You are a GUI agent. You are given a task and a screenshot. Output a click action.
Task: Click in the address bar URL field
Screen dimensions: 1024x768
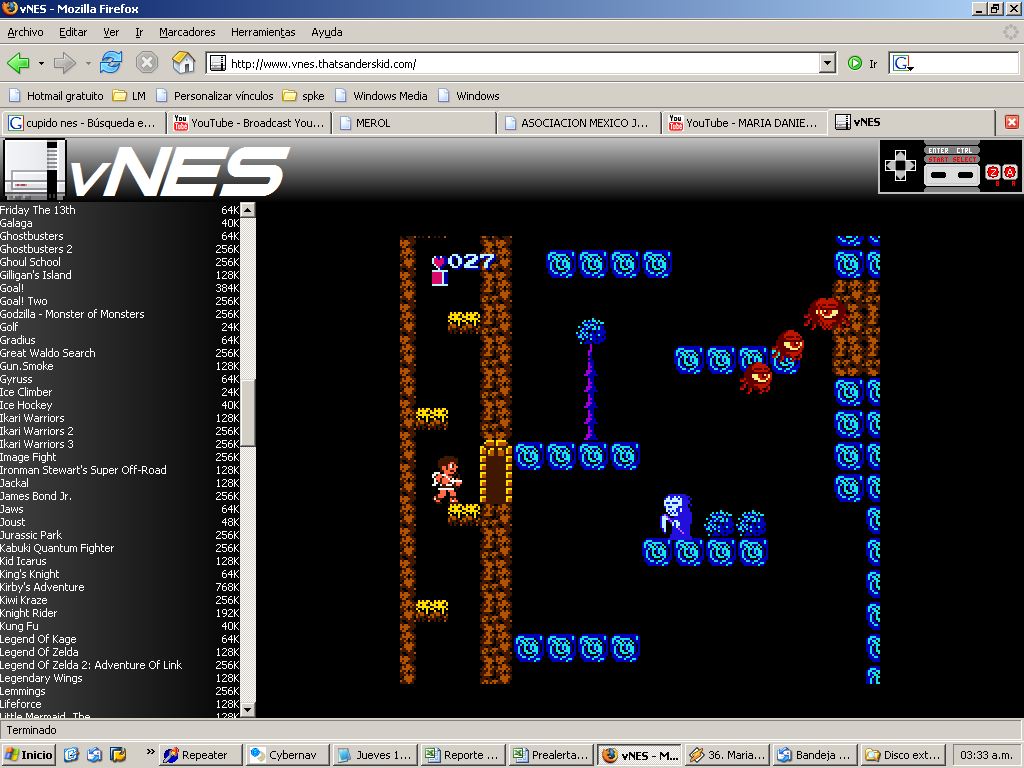pos(513,63)
